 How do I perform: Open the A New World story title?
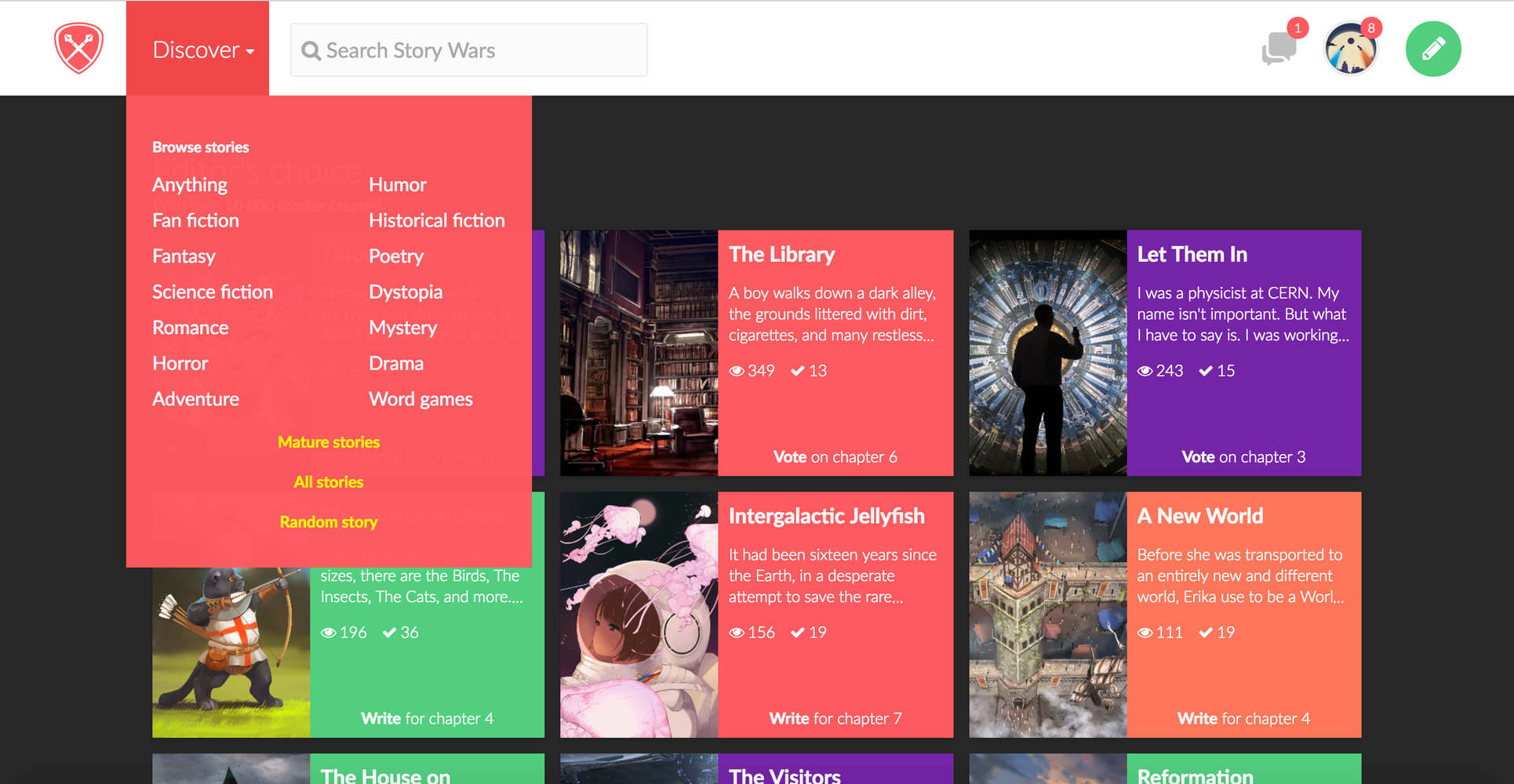tap(1200, 517)
